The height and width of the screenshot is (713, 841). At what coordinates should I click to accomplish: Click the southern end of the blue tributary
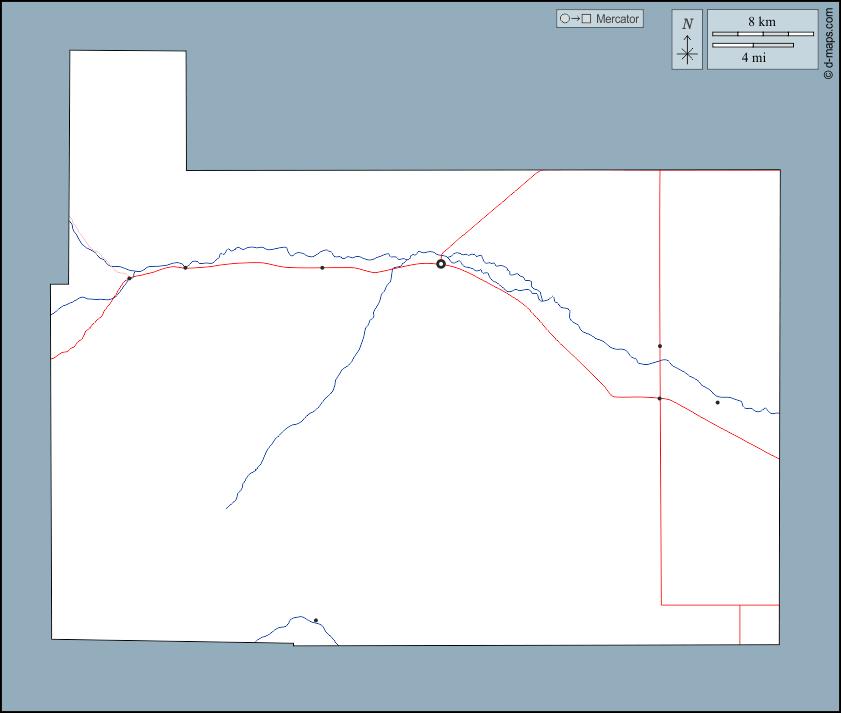point(228,507)
